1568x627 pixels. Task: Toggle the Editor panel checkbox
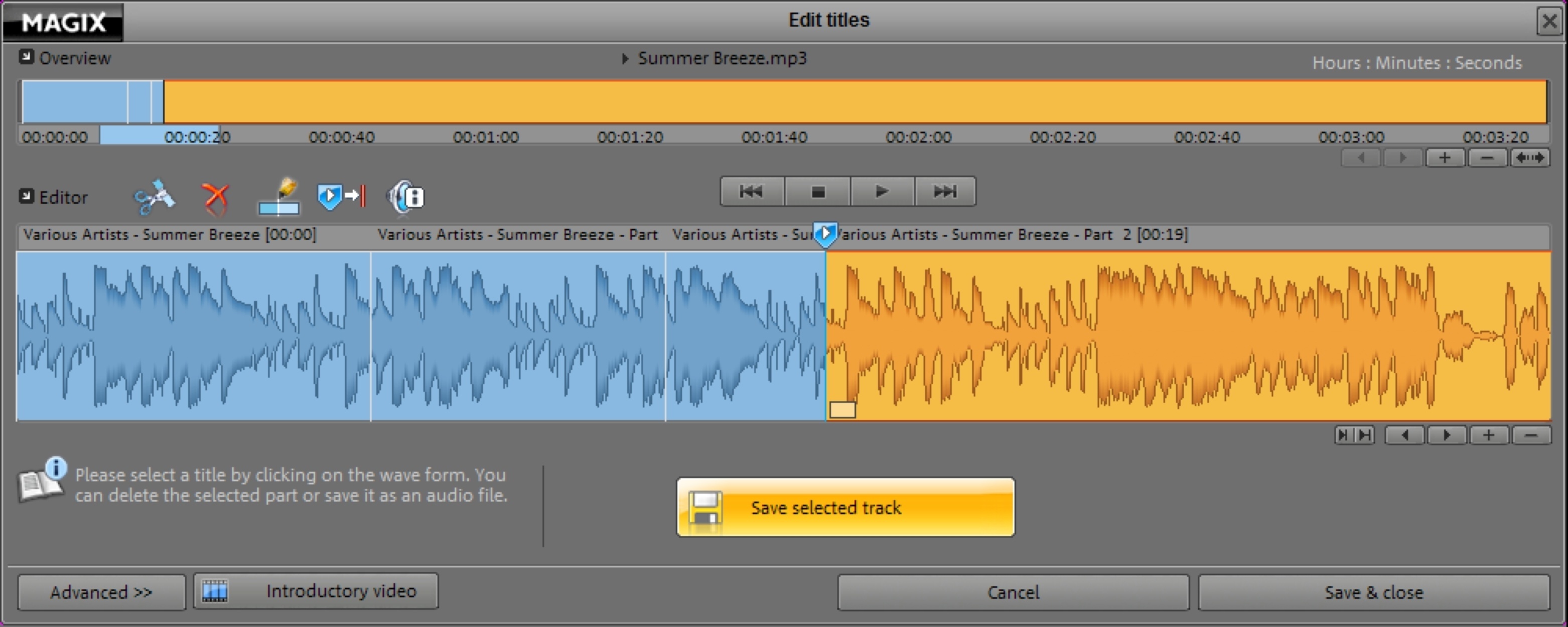tap(26, 196)
